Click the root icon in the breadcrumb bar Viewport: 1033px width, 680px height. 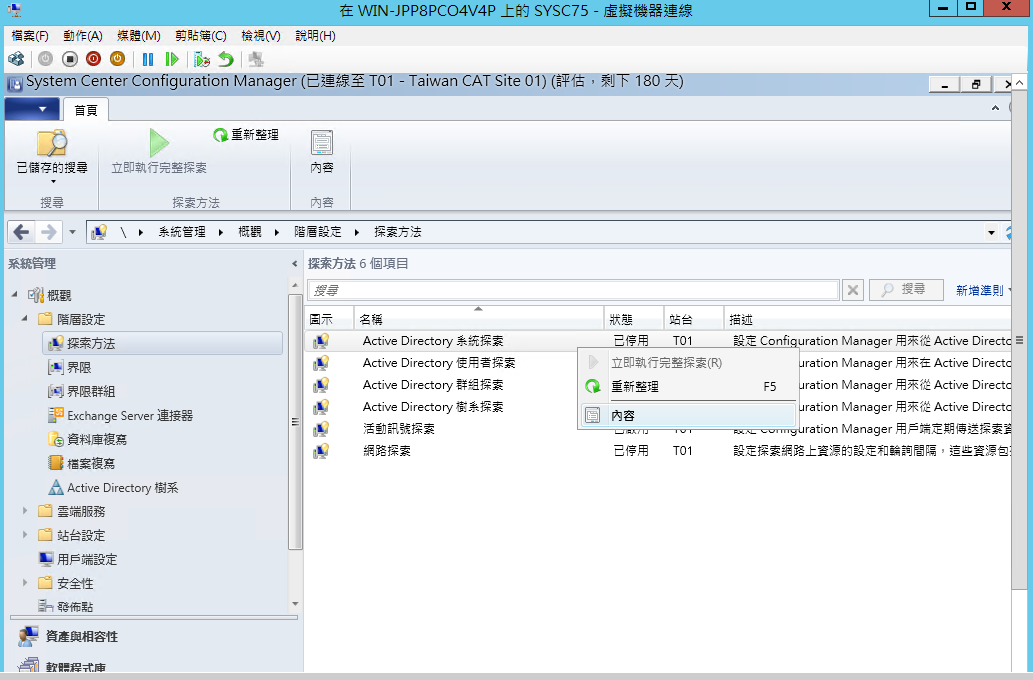click(99, 232)
